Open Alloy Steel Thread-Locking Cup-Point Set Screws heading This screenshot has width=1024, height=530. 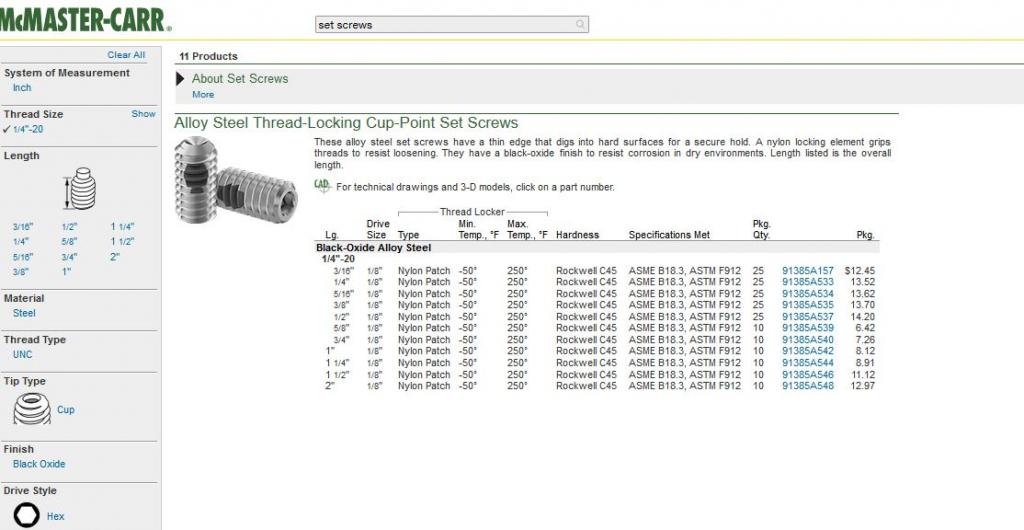(346, 123)
